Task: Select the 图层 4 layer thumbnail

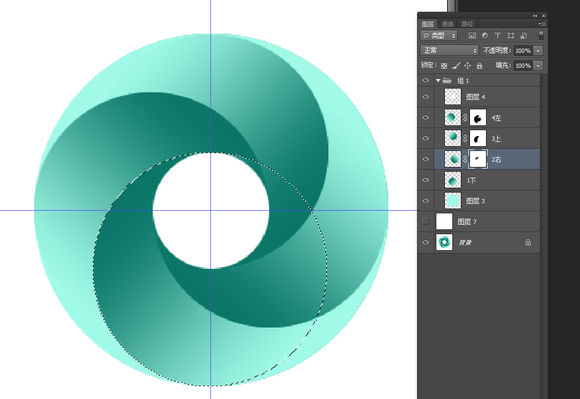Action: [453, 97]
